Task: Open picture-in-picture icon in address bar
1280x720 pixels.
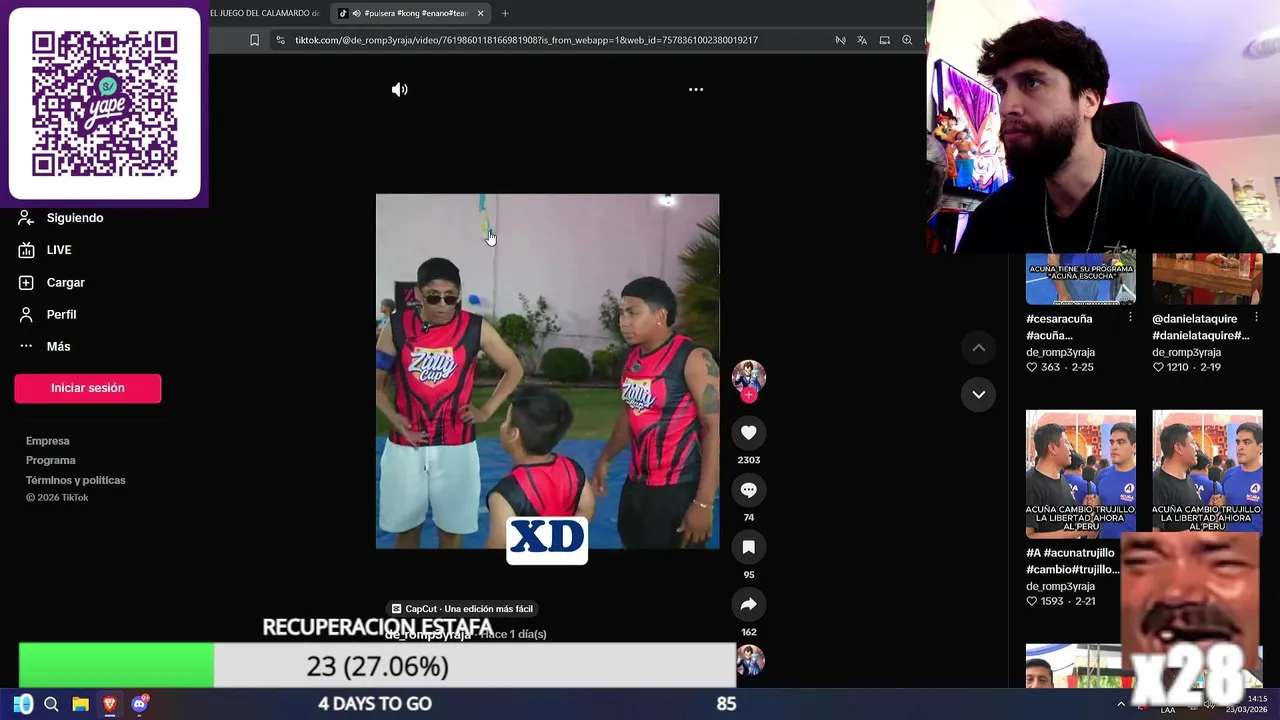Action: pos(885,40)
